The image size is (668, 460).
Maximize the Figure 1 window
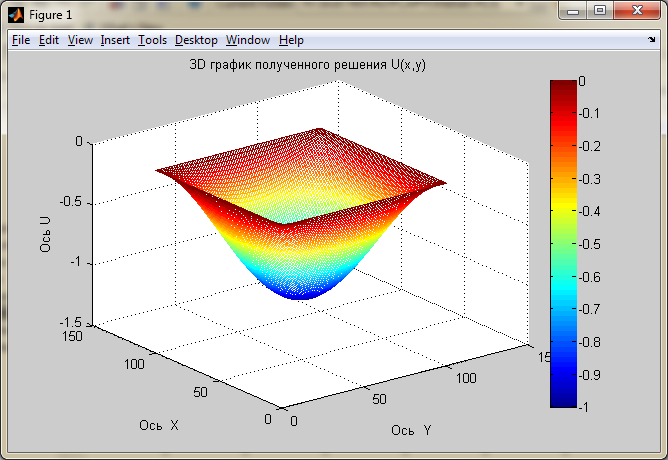[600, 11]
